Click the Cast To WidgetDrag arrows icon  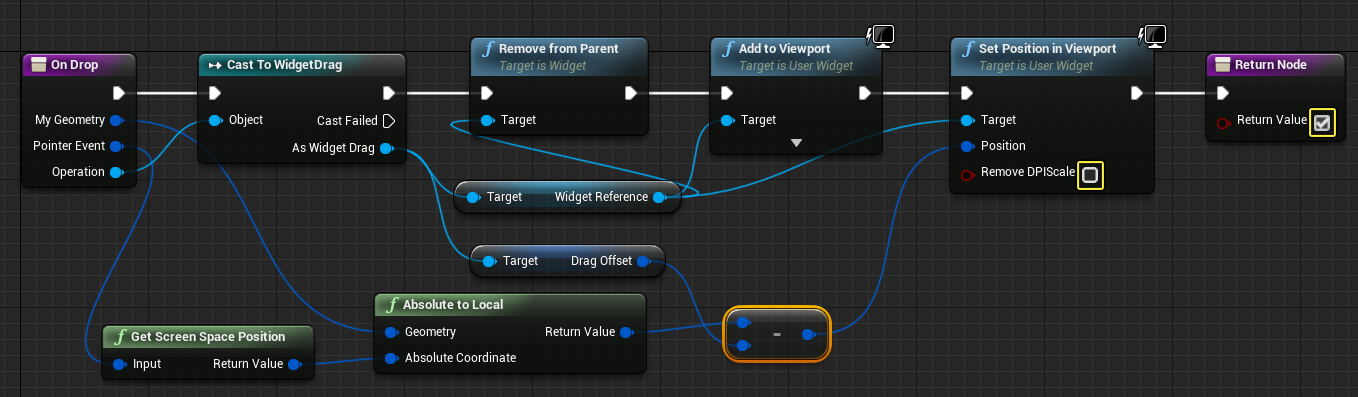click(214, 65)
